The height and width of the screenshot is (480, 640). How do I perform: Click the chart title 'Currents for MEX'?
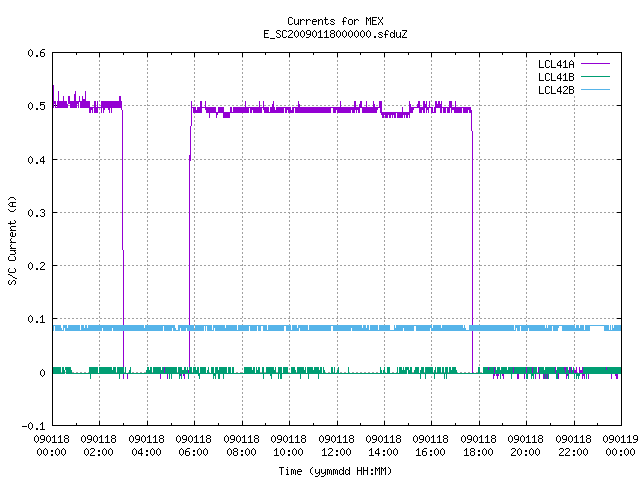tap(335, 21)
